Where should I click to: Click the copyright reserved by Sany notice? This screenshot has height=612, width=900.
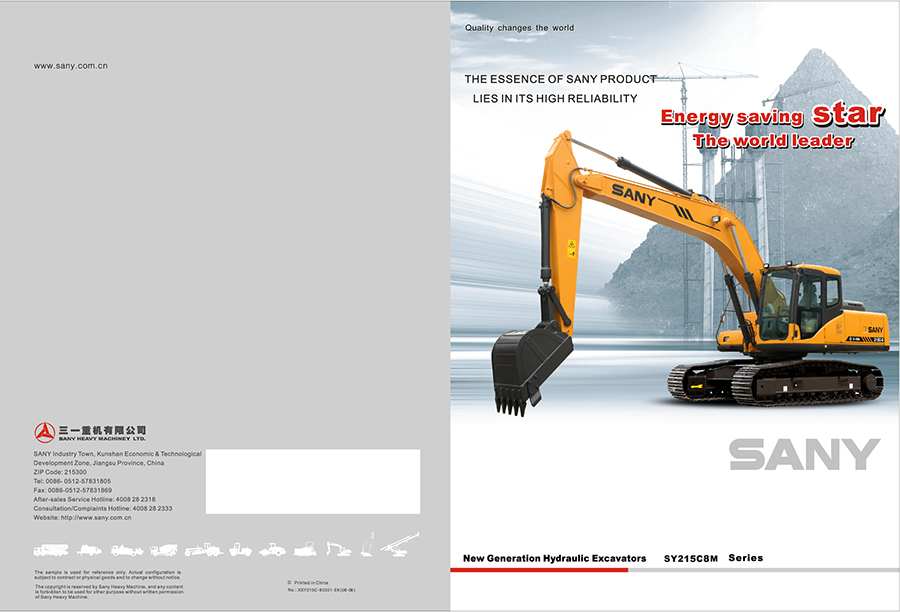point(109,592)
